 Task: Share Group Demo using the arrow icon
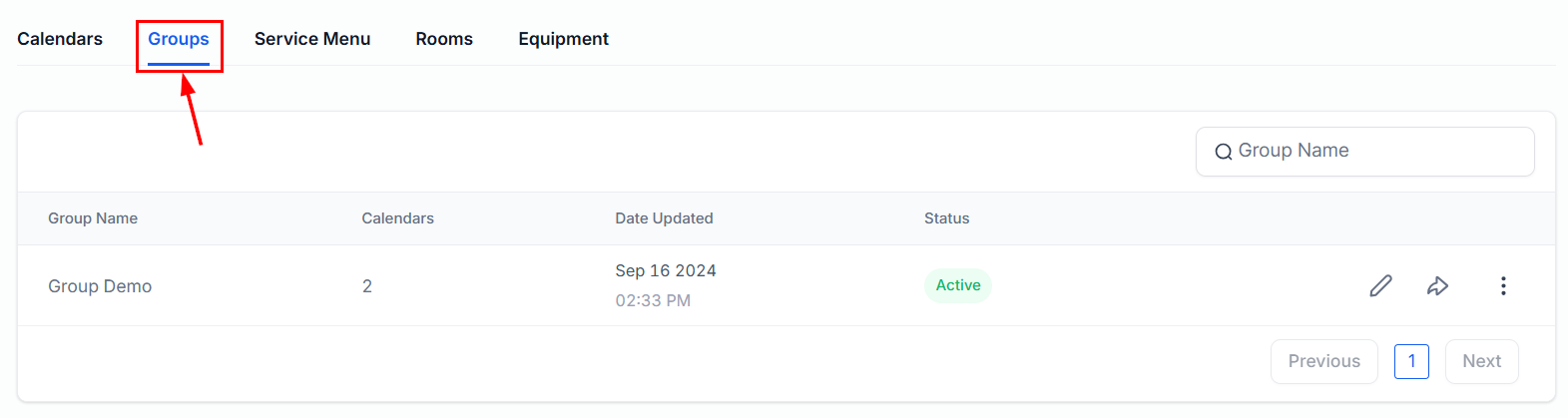click(1437, 286)
